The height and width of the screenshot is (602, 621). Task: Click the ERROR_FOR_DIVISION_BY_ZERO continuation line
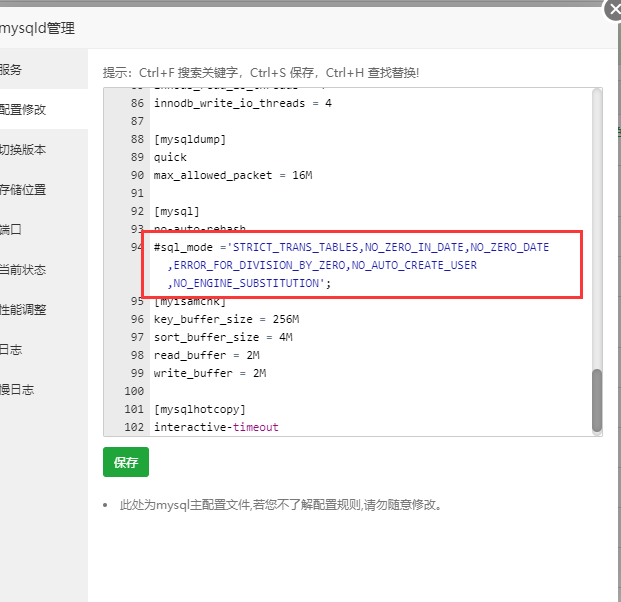[322, 265]
